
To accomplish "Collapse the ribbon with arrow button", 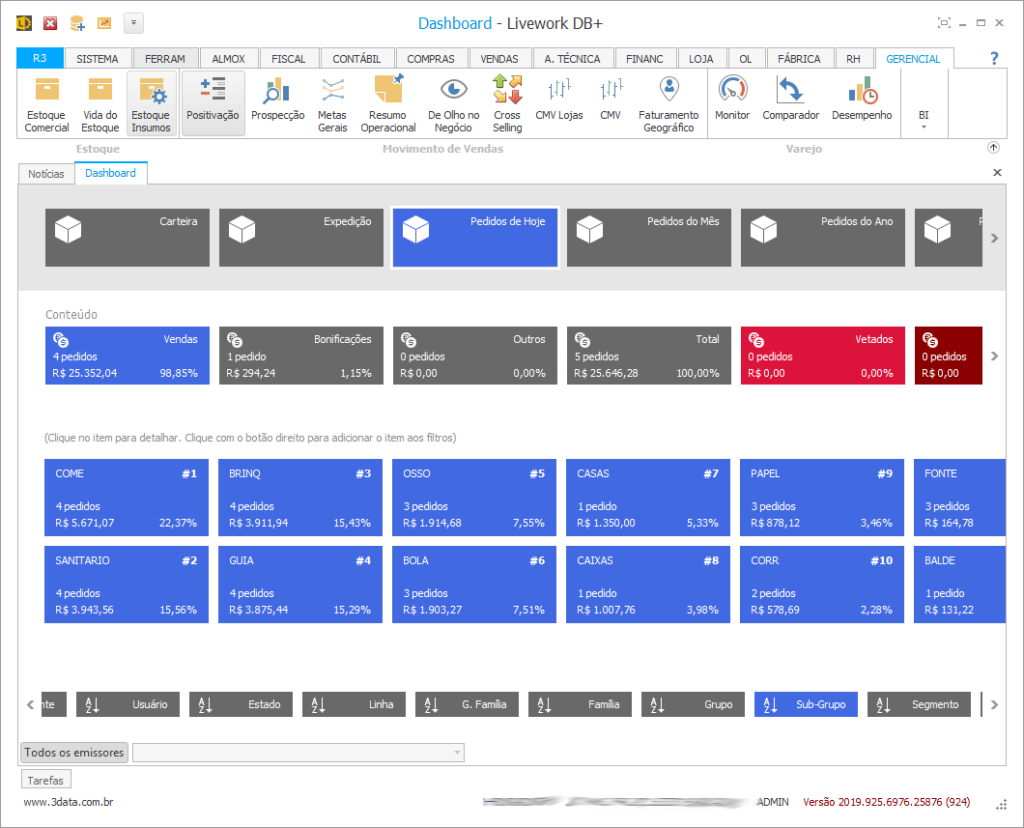I will 993,148.
